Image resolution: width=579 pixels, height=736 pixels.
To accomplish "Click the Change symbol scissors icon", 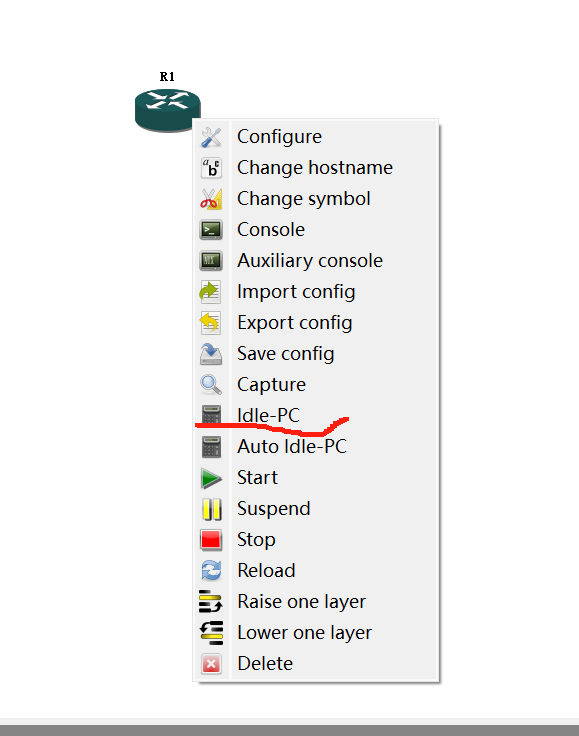I will (x=211, y=199).
